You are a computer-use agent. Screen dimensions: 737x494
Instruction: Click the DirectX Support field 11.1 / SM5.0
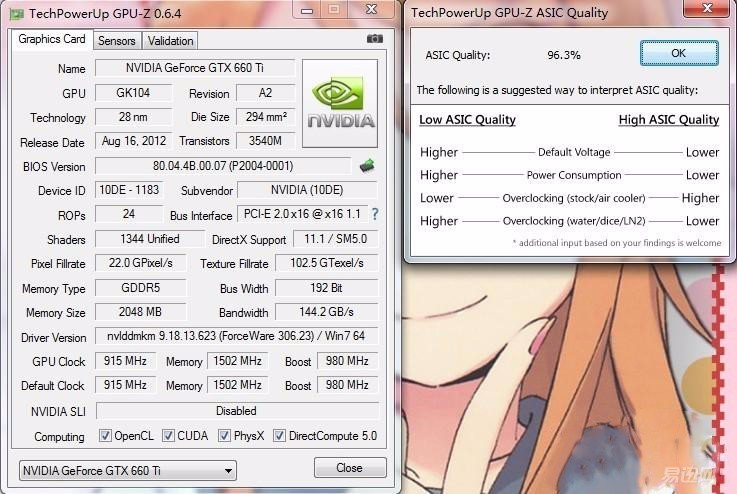click(335, 239)
